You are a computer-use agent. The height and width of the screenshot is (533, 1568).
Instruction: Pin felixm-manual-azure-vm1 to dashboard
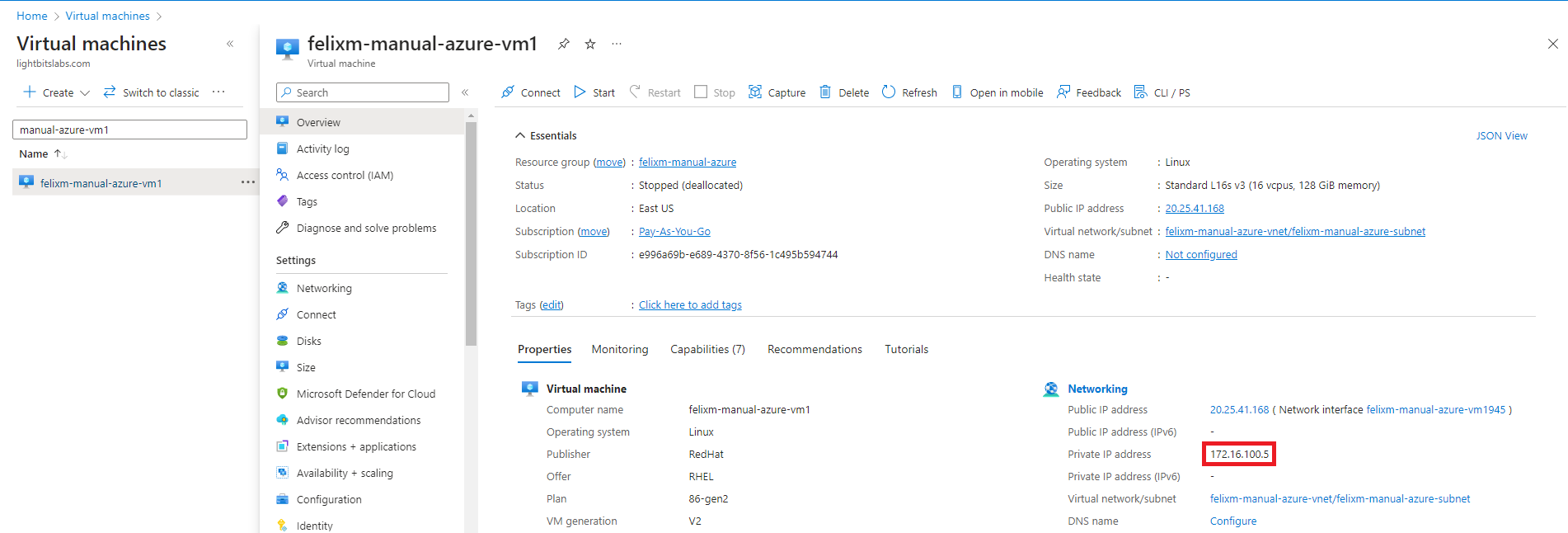[x=564, y=44]
